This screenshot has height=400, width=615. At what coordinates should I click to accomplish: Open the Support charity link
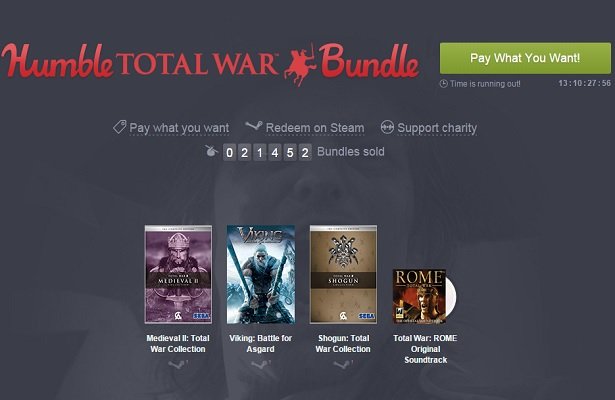[x=437, y=128]
